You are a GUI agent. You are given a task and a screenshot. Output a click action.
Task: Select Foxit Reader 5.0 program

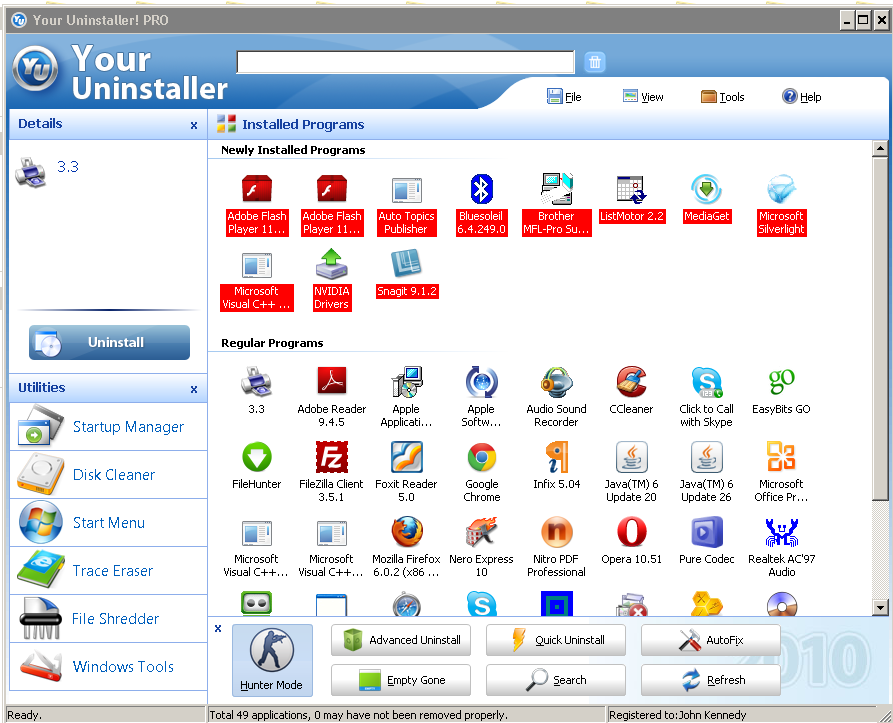406,472
